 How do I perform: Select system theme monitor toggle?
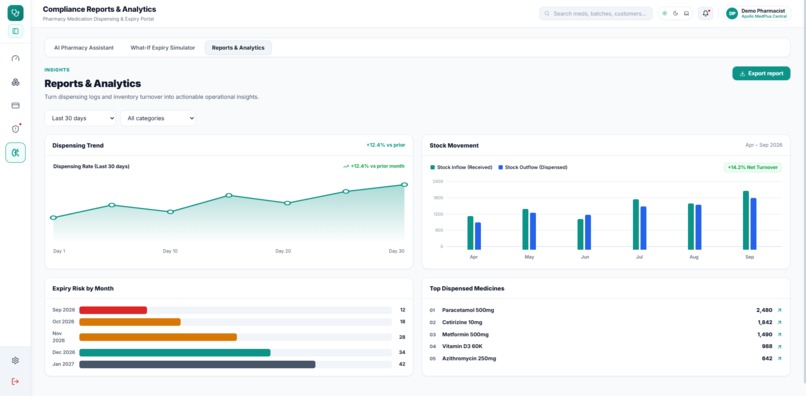(x=686, y=13)
